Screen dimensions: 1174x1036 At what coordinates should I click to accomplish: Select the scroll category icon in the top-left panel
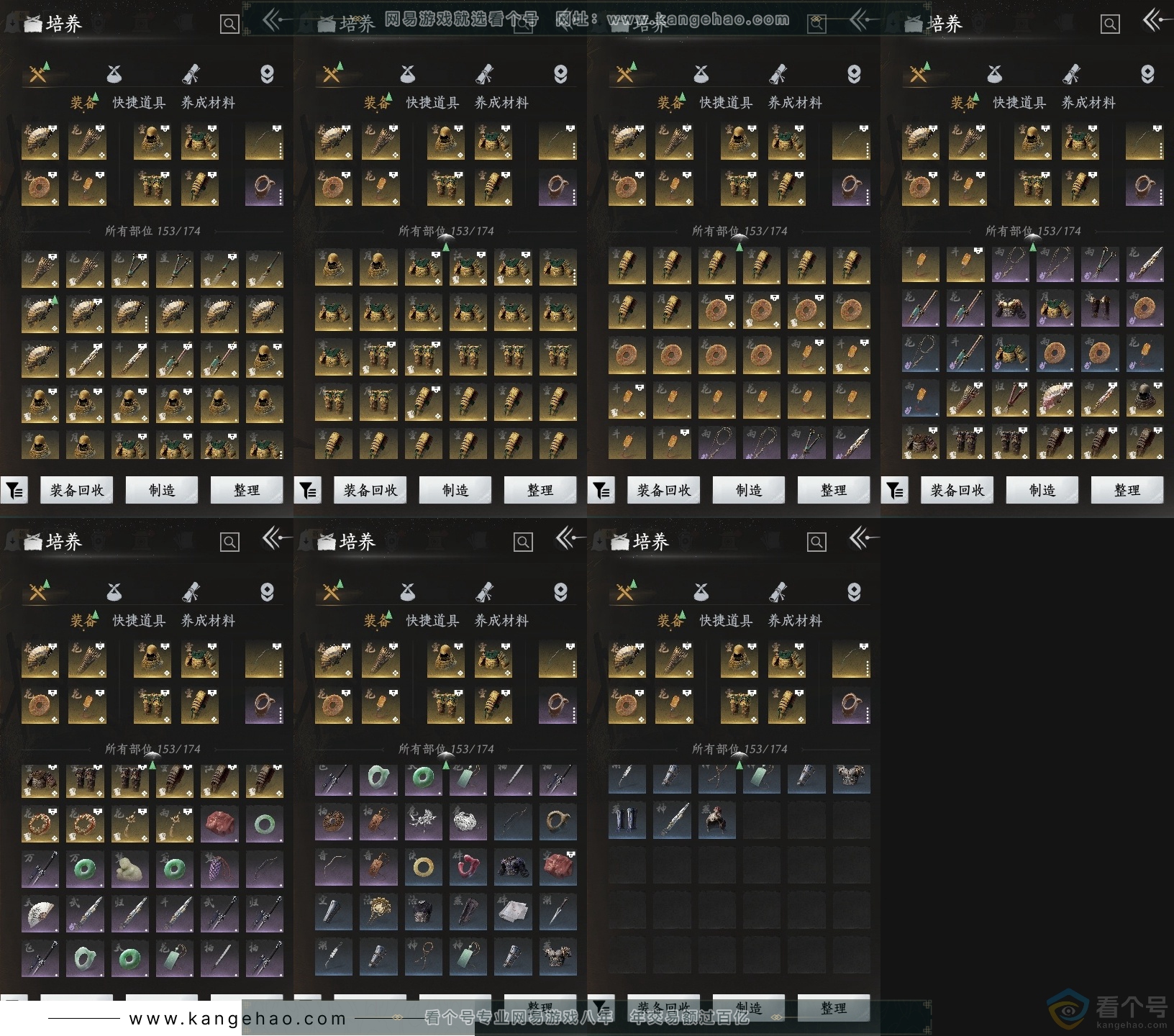[x=191, y=74]
